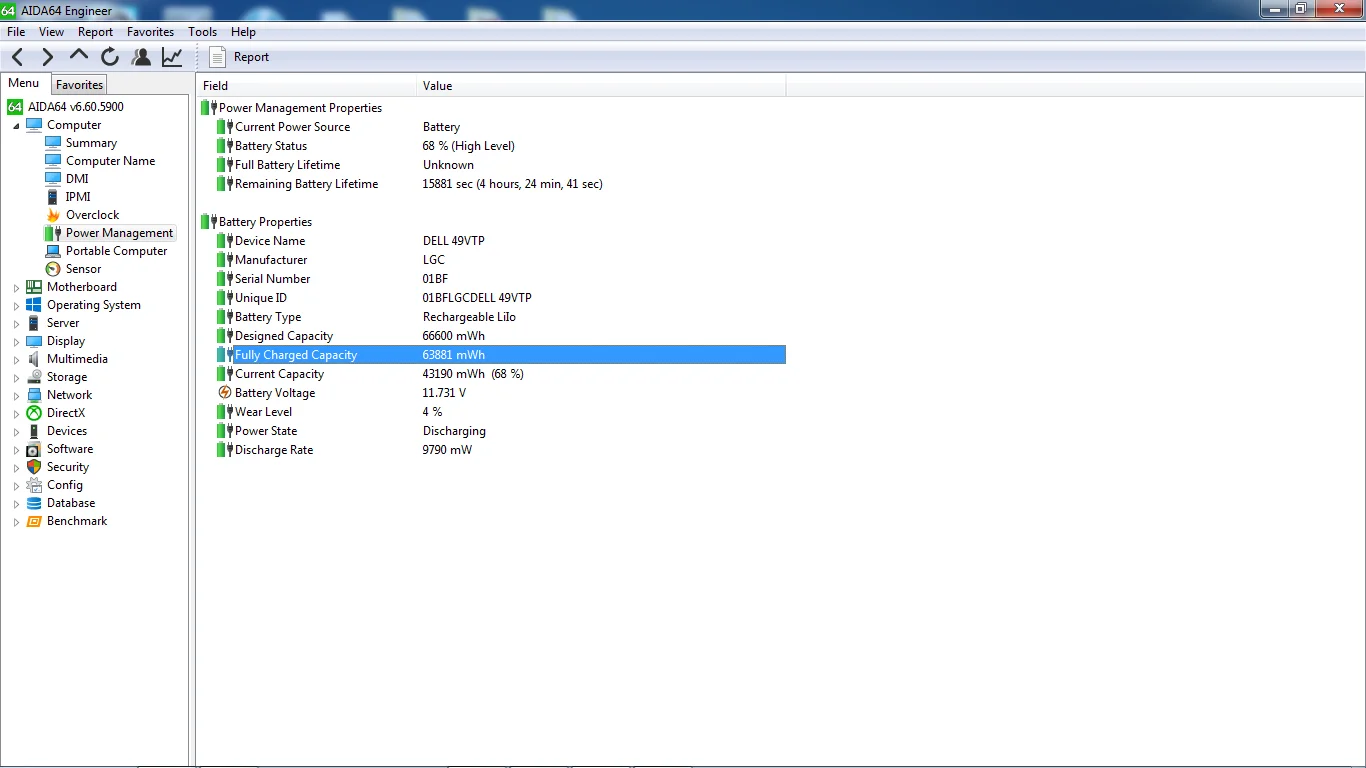Image resolution: width=1366 pixels, height=768 pixels.
Task: Click the Report document icon
Action: pos(217,57)
